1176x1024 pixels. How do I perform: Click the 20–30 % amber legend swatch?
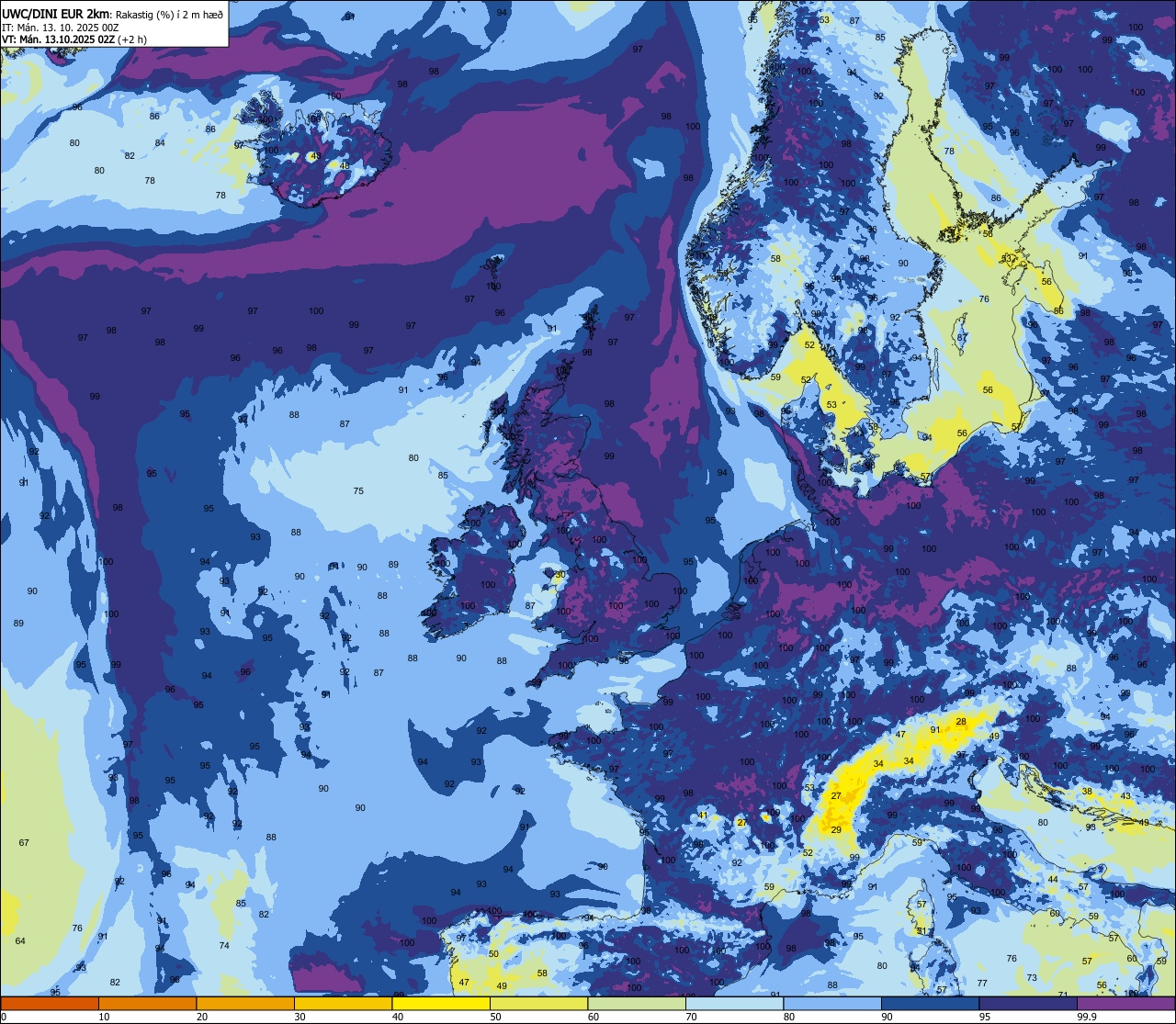[x=245, y=1003]
